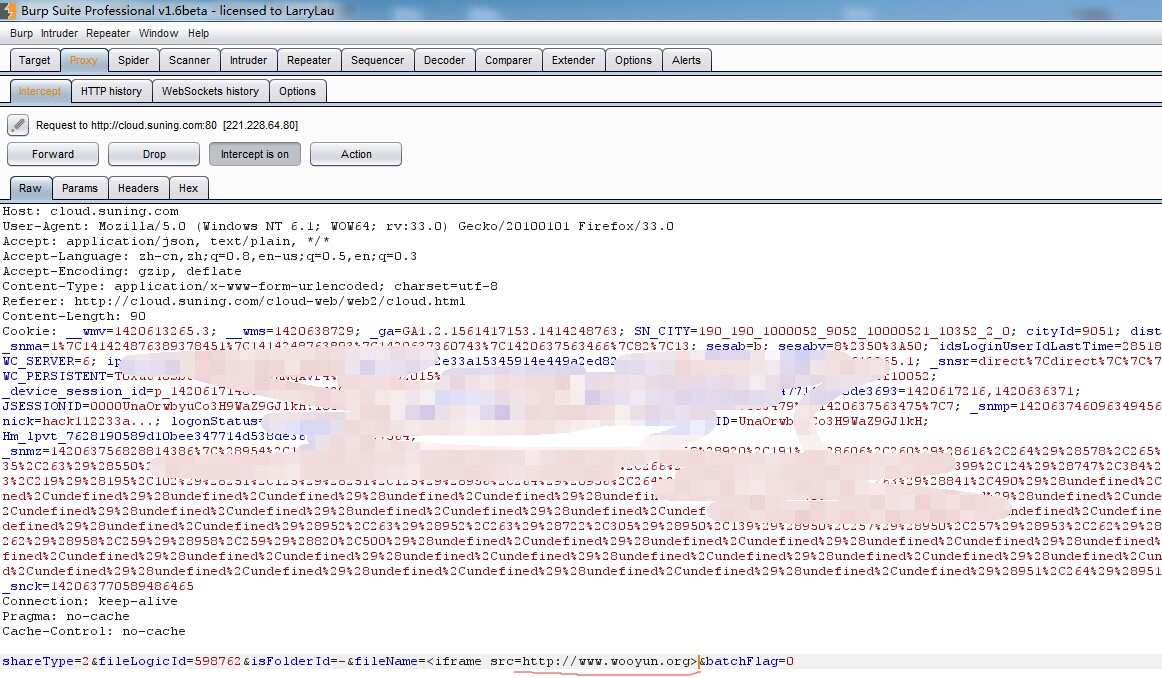Viewport: 1162px width, 678px height.
Task: Open the Burp menu
Action: [21, 33]
